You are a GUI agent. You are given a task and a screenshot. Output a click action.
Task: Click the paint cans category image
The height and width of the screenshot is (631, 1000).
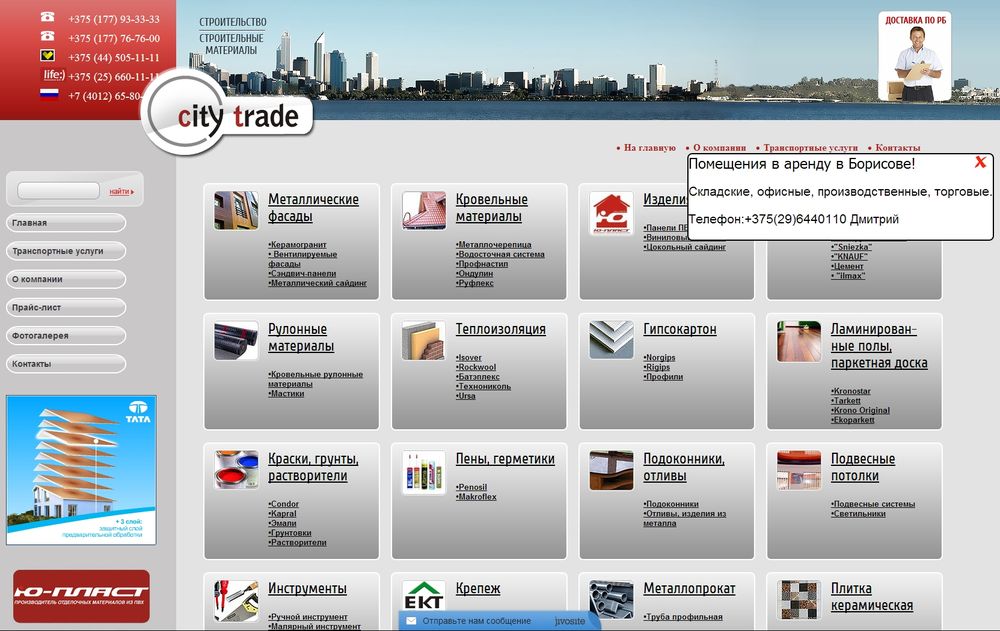coord(236,470)
